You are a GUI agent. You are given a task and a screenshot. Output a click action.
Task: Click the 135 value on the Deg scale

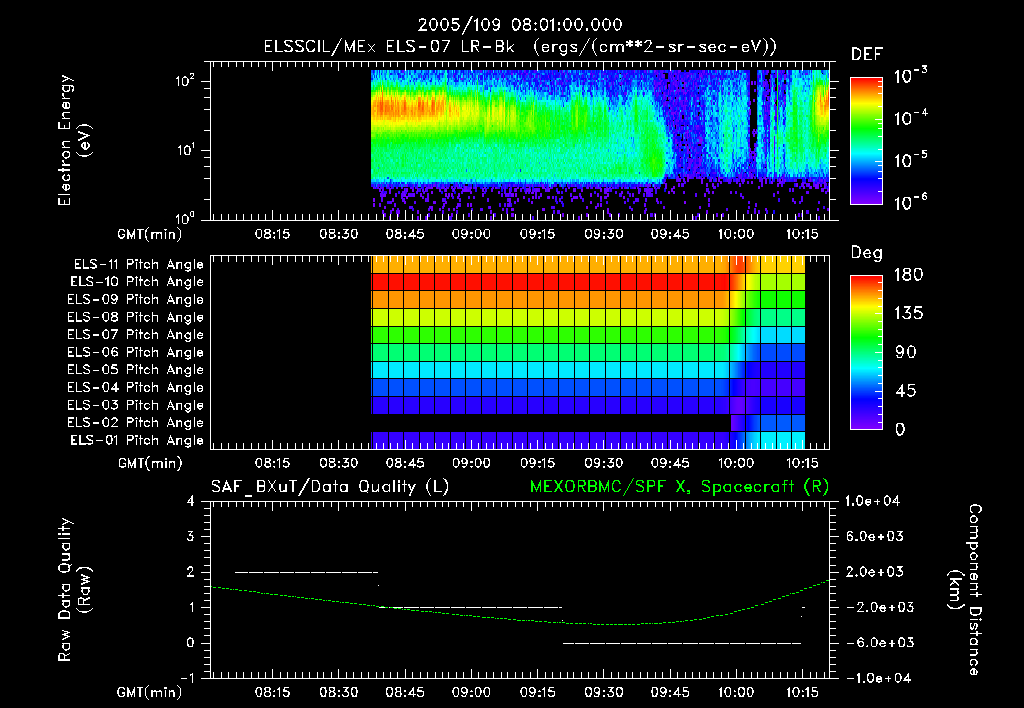(908, 314)
